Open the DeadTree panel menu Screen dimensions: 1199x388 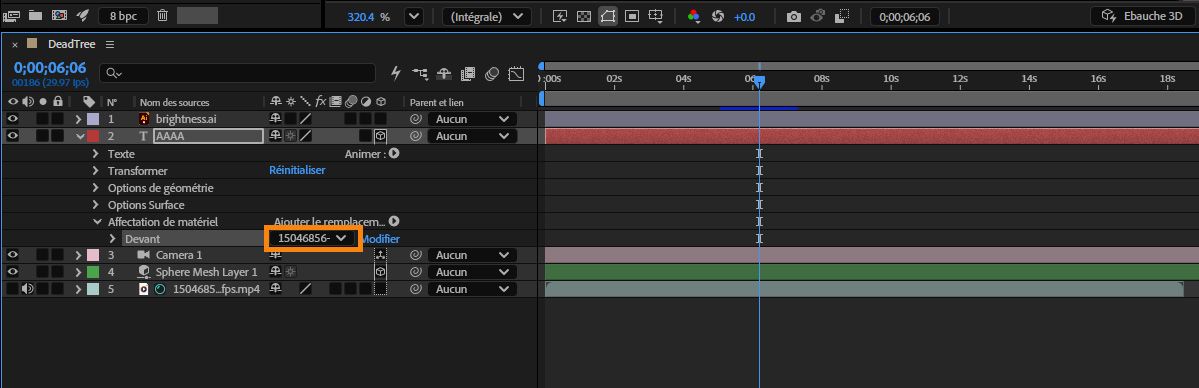click(110, 44)
